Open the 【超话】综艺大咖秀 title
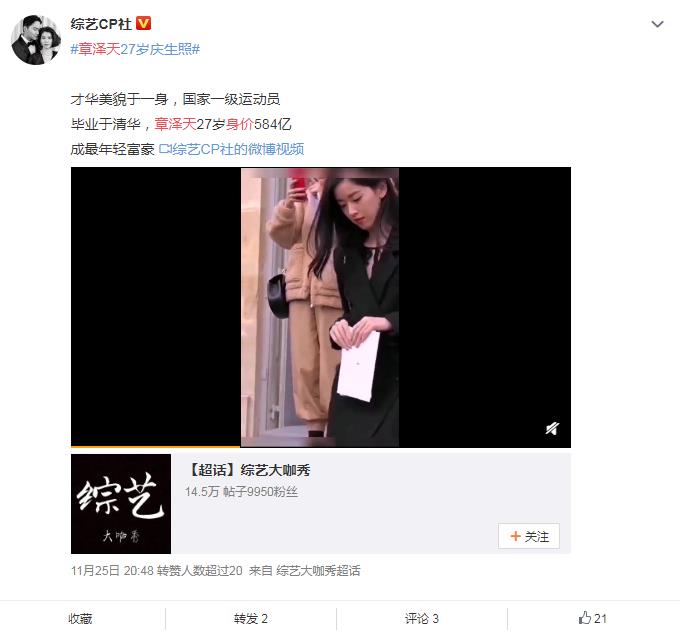This screenshot has height=638, width=680. pyautogui.click(x=248, y=470)
